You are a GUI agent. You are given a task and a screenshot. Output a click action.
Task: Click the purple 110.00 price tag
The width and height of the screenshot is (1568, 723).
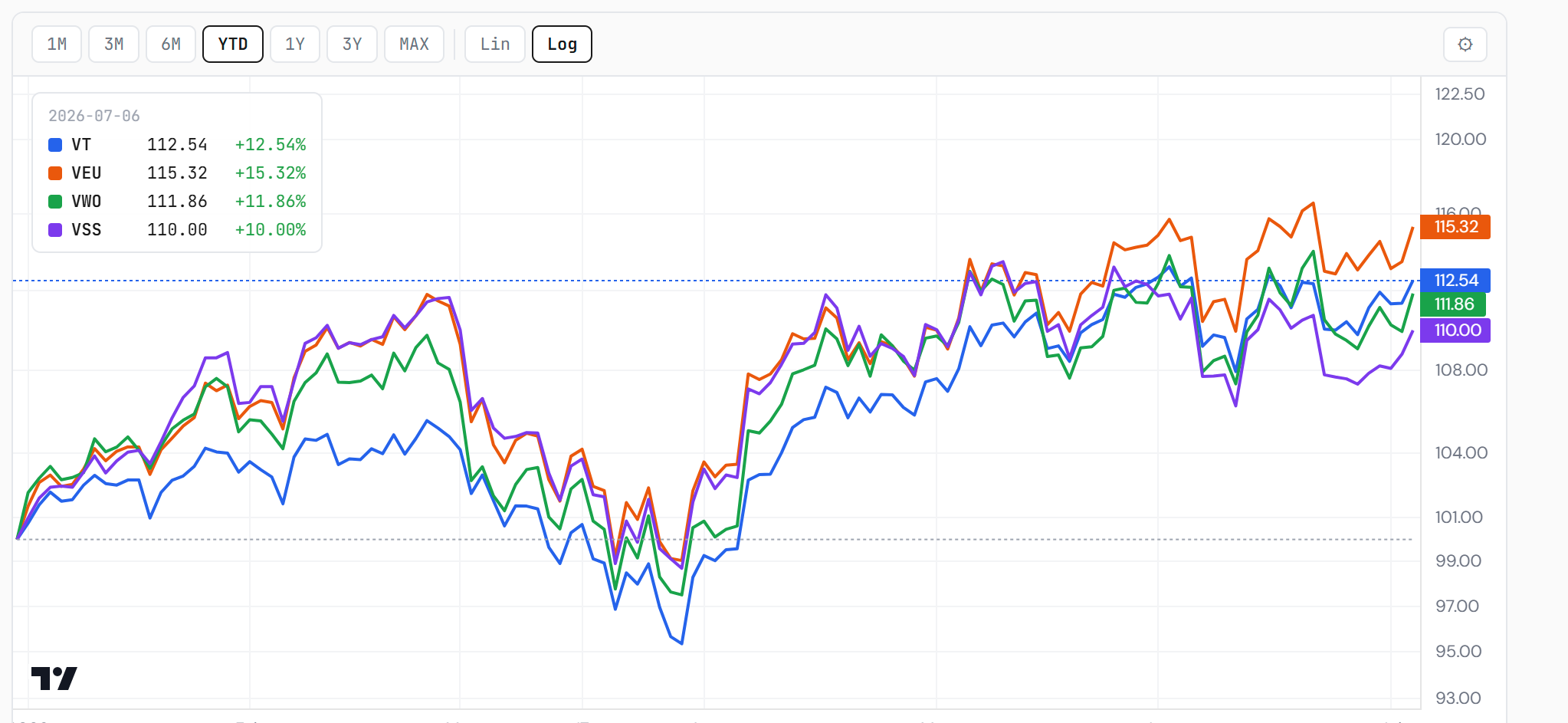[1455, 330]
